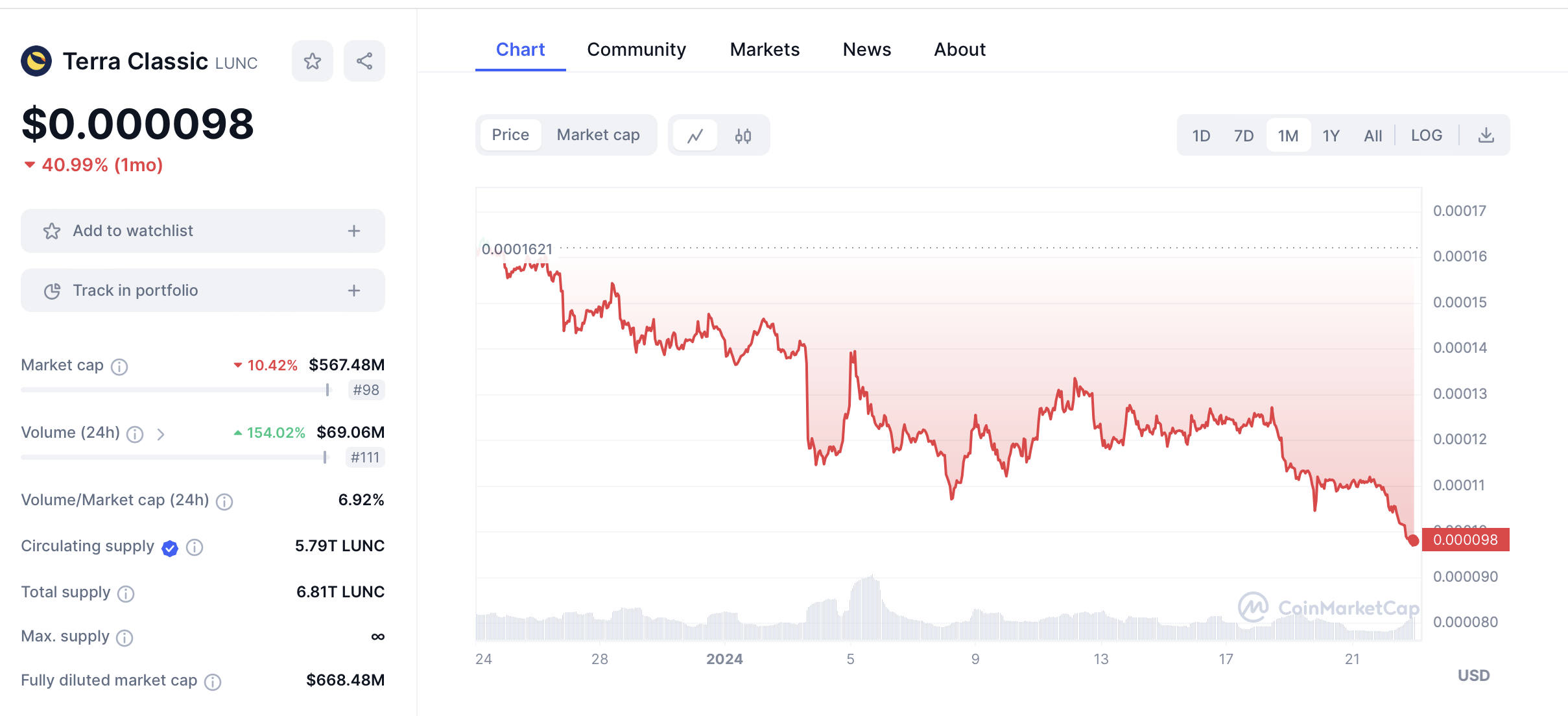Switch to the Markets tab
The width and height of the screenshot is (1568, 716).
(x=765, y=49)
